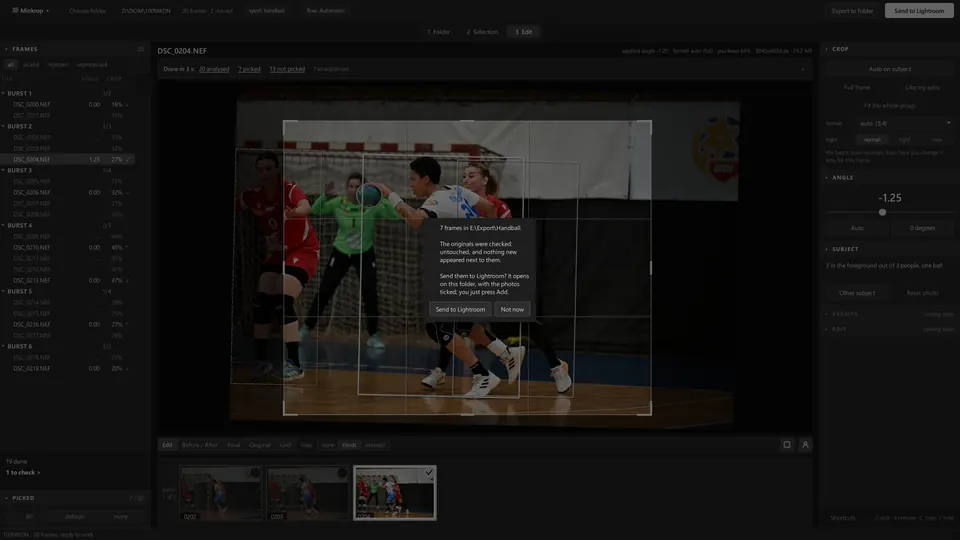Open thumbnail 0203 in filmstrip

click(307, 493)
